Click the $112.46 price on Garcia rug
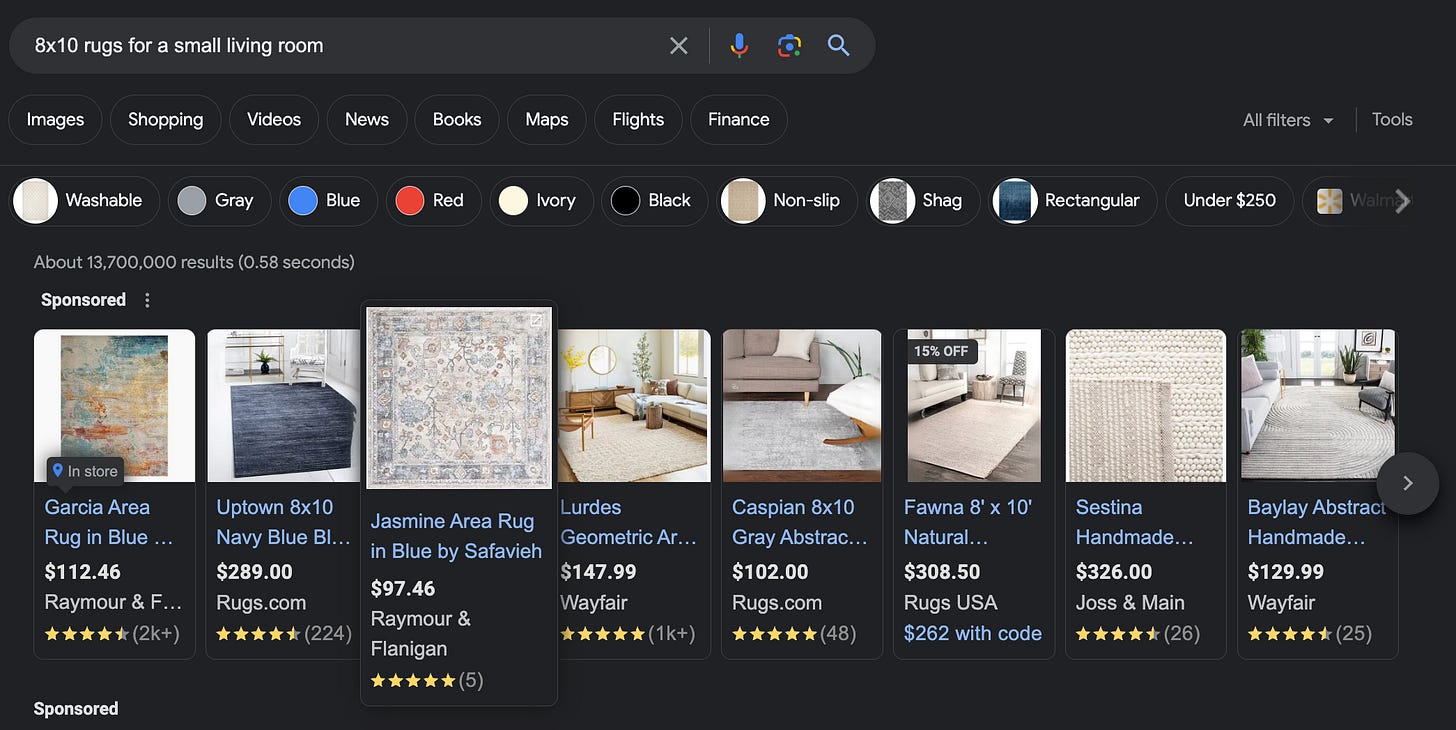The height and width of the screenshot is (730, 1456). (82, 572)
